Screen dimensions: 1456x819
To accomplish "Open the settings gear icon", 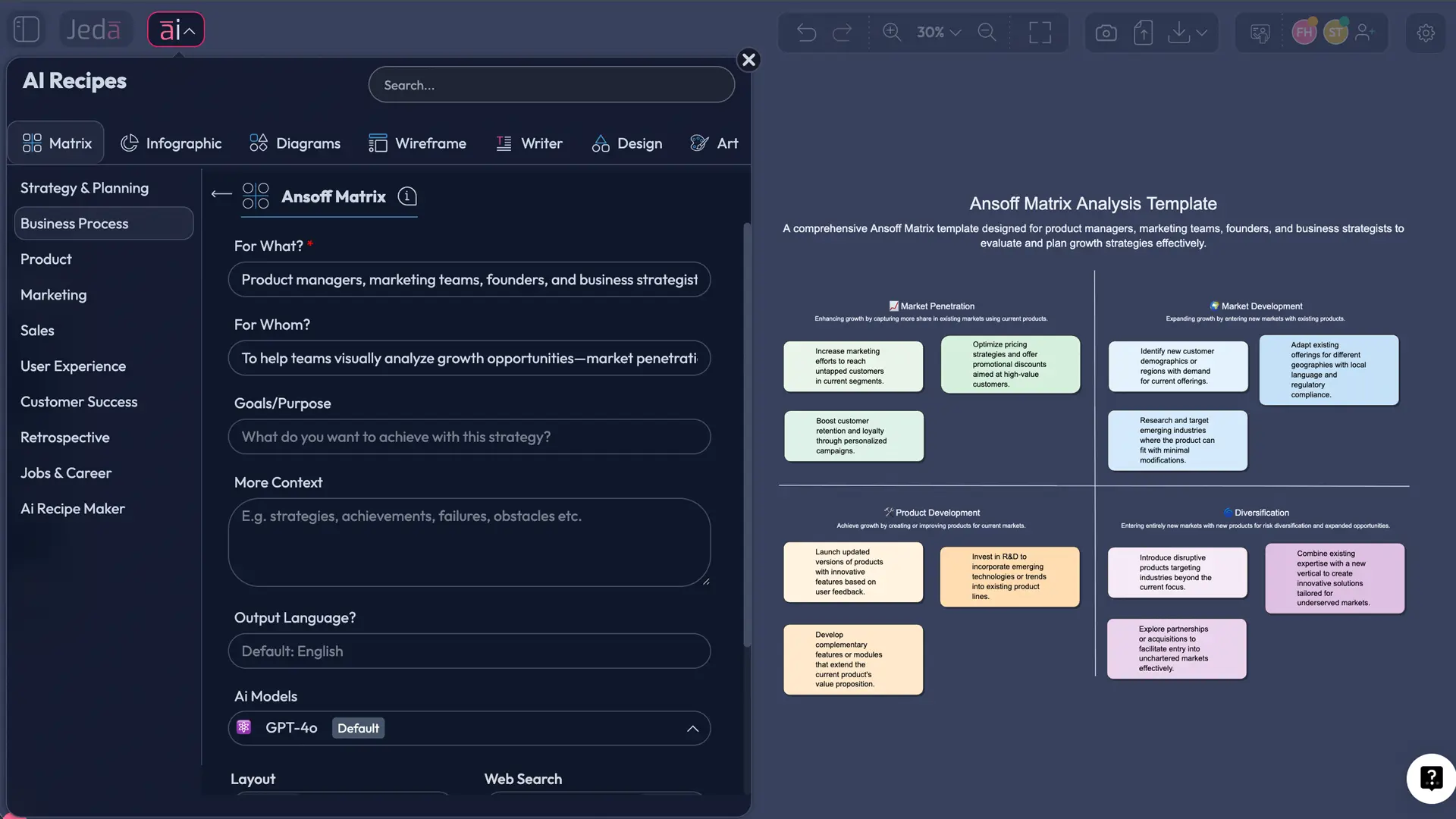I will click(x=1426, y=33).
